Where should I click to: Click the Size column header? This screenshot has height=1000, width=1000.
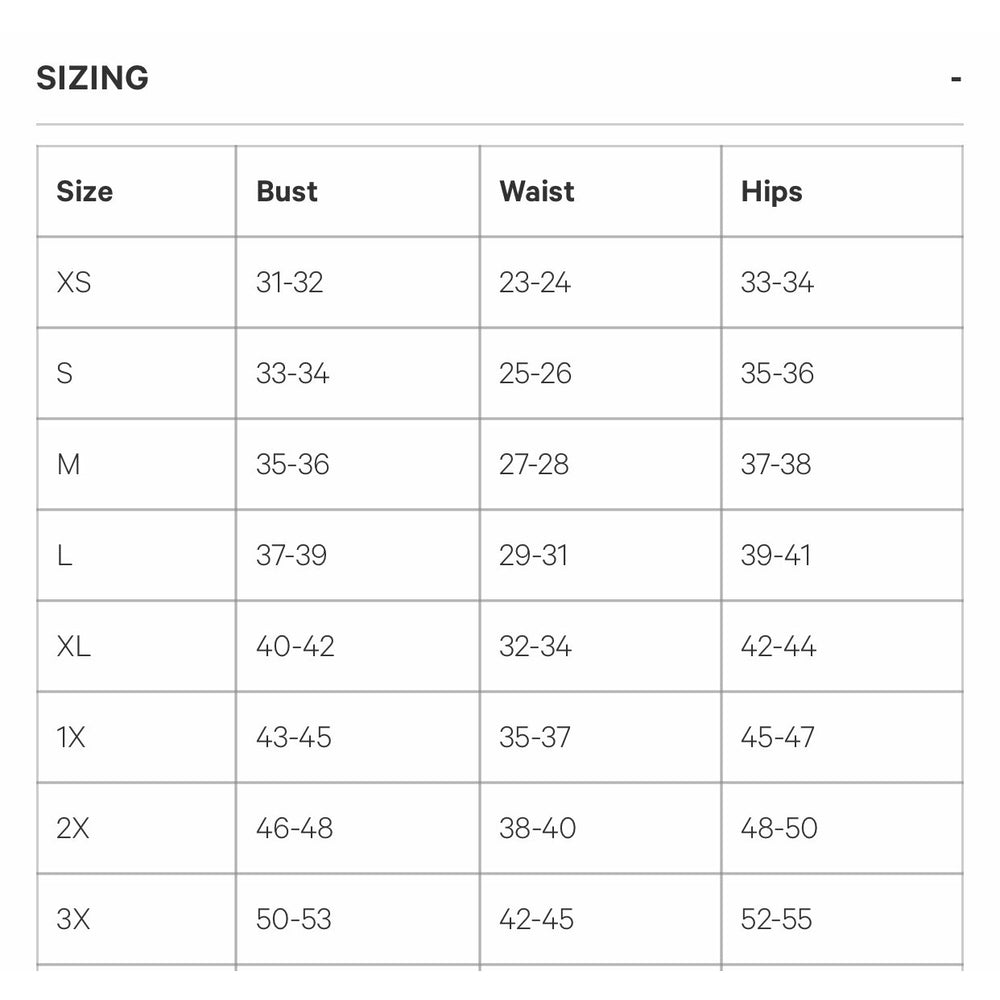pyautogui.click(x=85, y=191)
